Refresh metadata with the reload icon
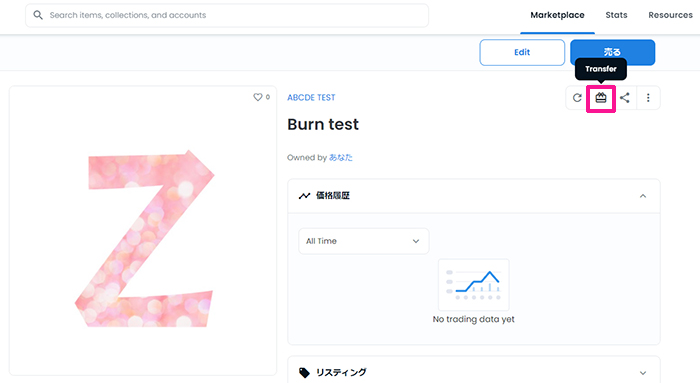The height and width of the screenshot is (383, 700). 577,98
